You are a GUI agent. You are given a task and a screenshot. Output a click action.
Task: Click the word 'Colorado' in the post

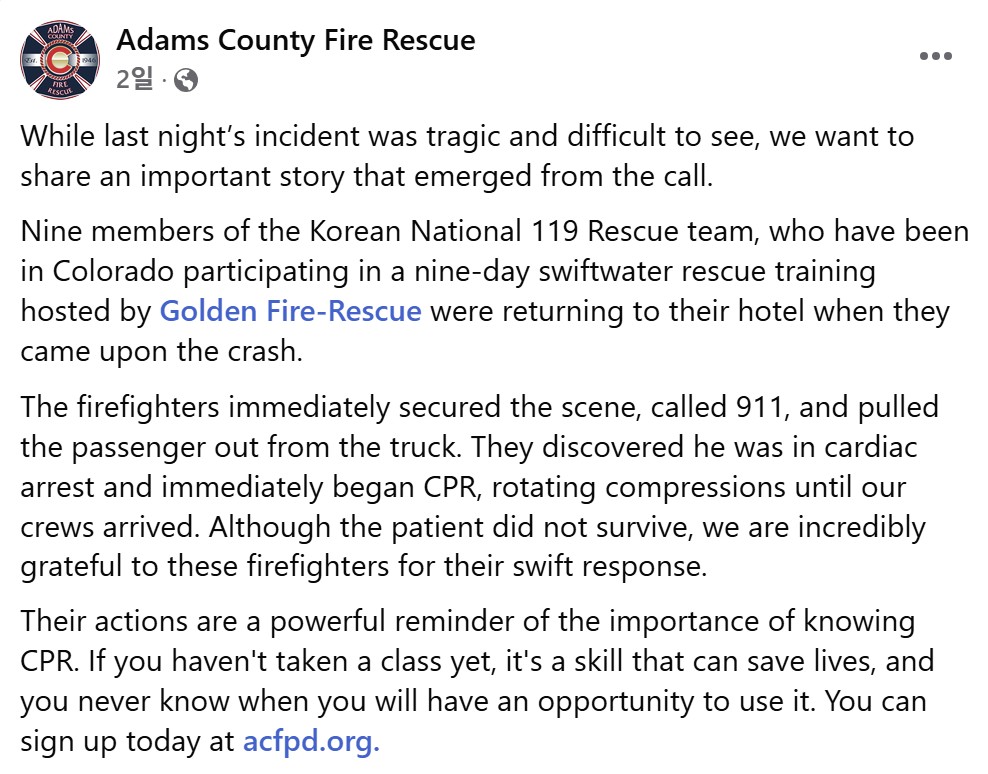[x=113, y=272]
